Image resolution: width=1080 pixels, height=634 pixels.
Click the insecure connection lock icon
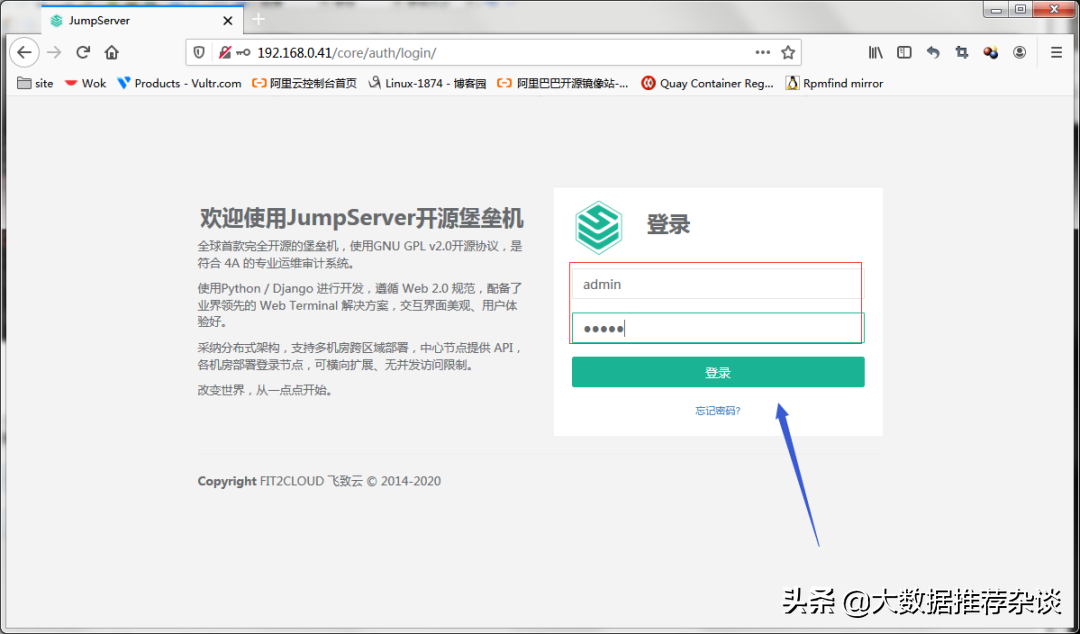click(225, 52)
